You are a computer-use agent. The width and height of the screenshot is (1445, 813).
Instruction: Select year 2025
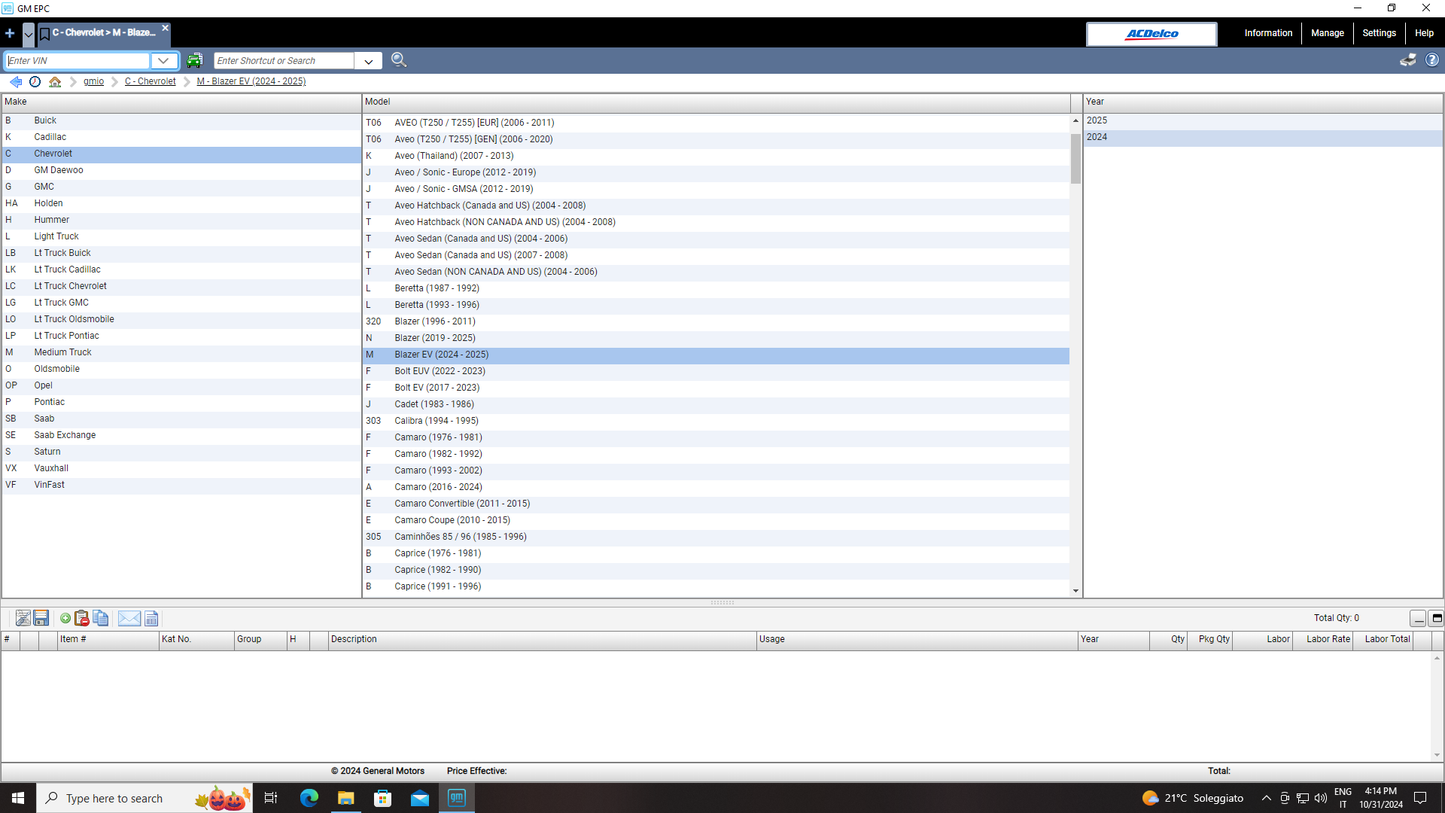click(1263, 120)
